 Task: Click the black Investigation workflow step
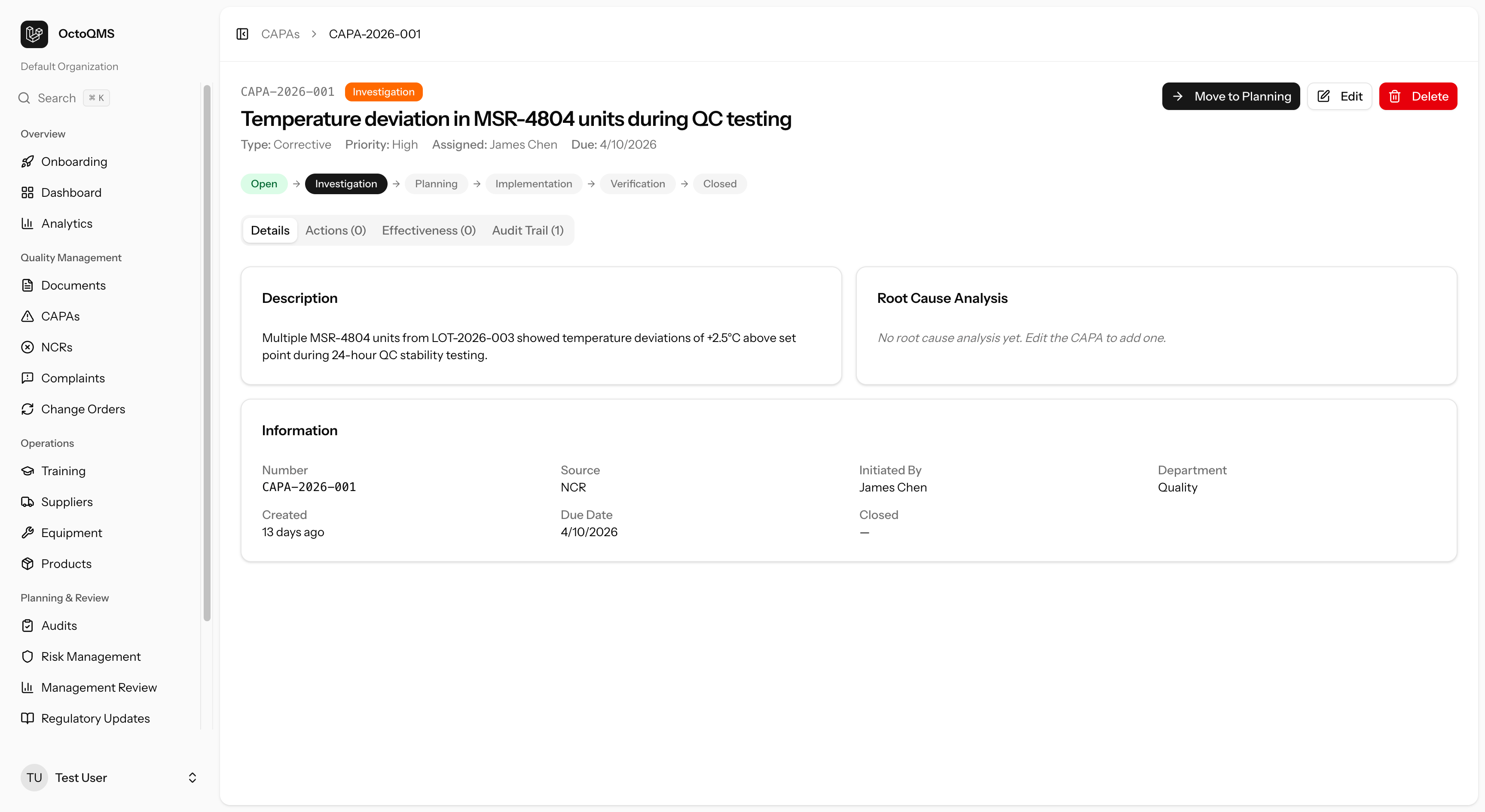pyautogui.click(x=346, y=184)
